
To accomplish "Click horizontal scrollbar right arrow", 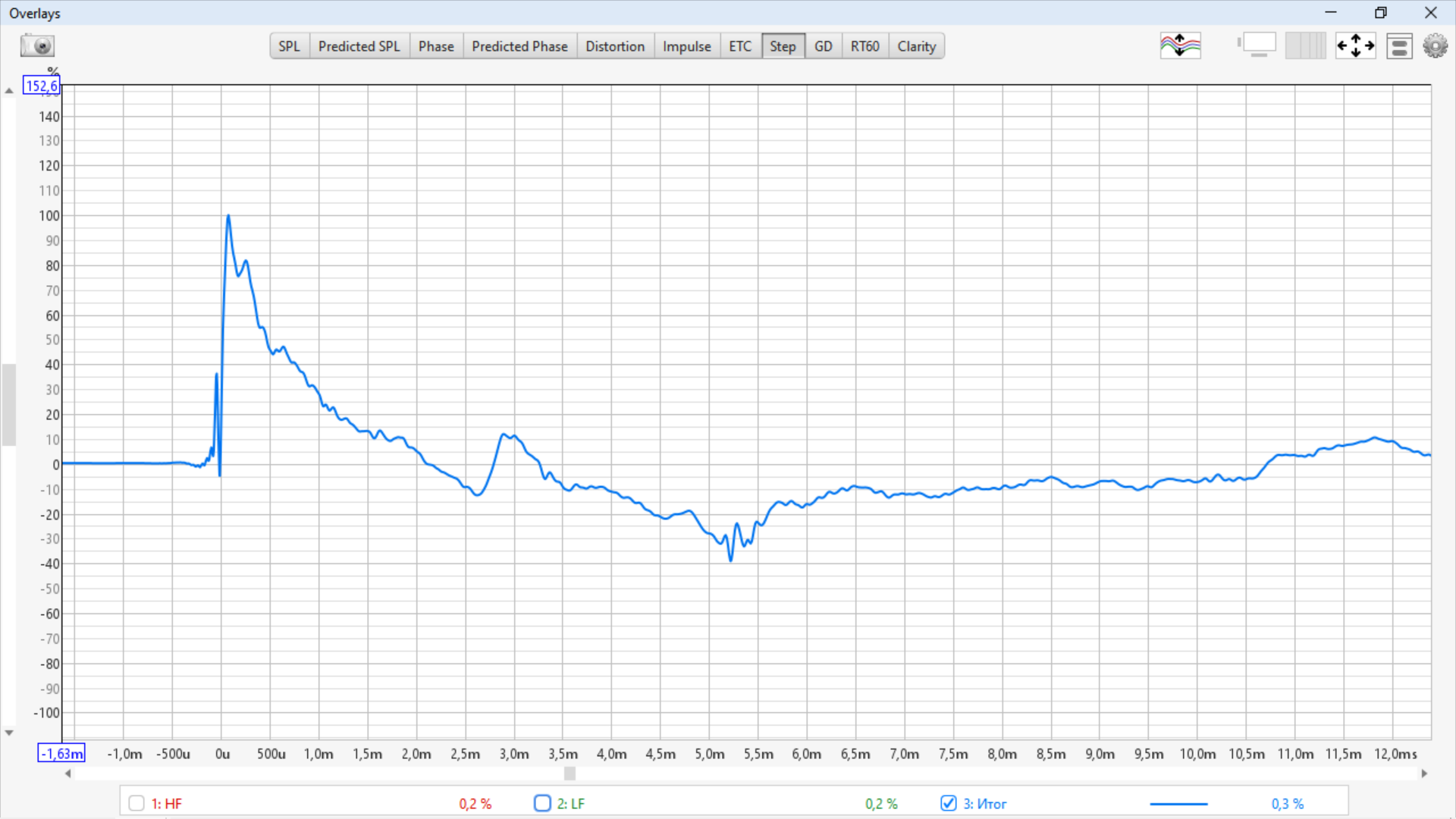I will pyautogui.click(x=1424, y=773).
